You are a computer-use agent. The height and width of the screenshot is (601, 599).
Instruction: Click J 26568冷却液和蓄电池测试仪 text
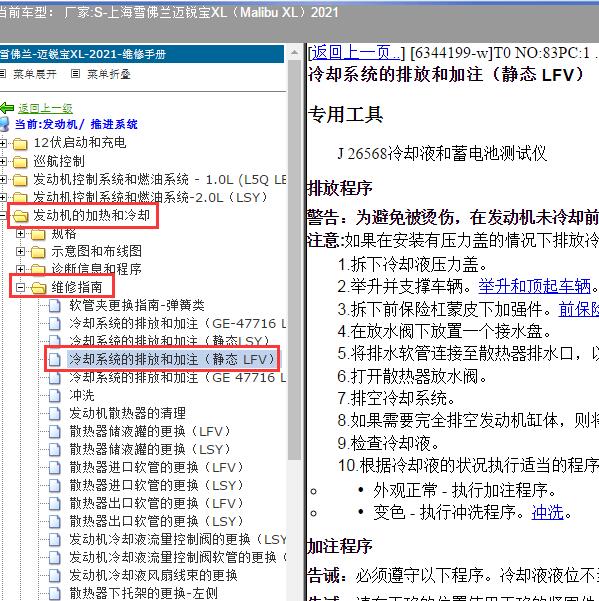click(x=442, y=154)
